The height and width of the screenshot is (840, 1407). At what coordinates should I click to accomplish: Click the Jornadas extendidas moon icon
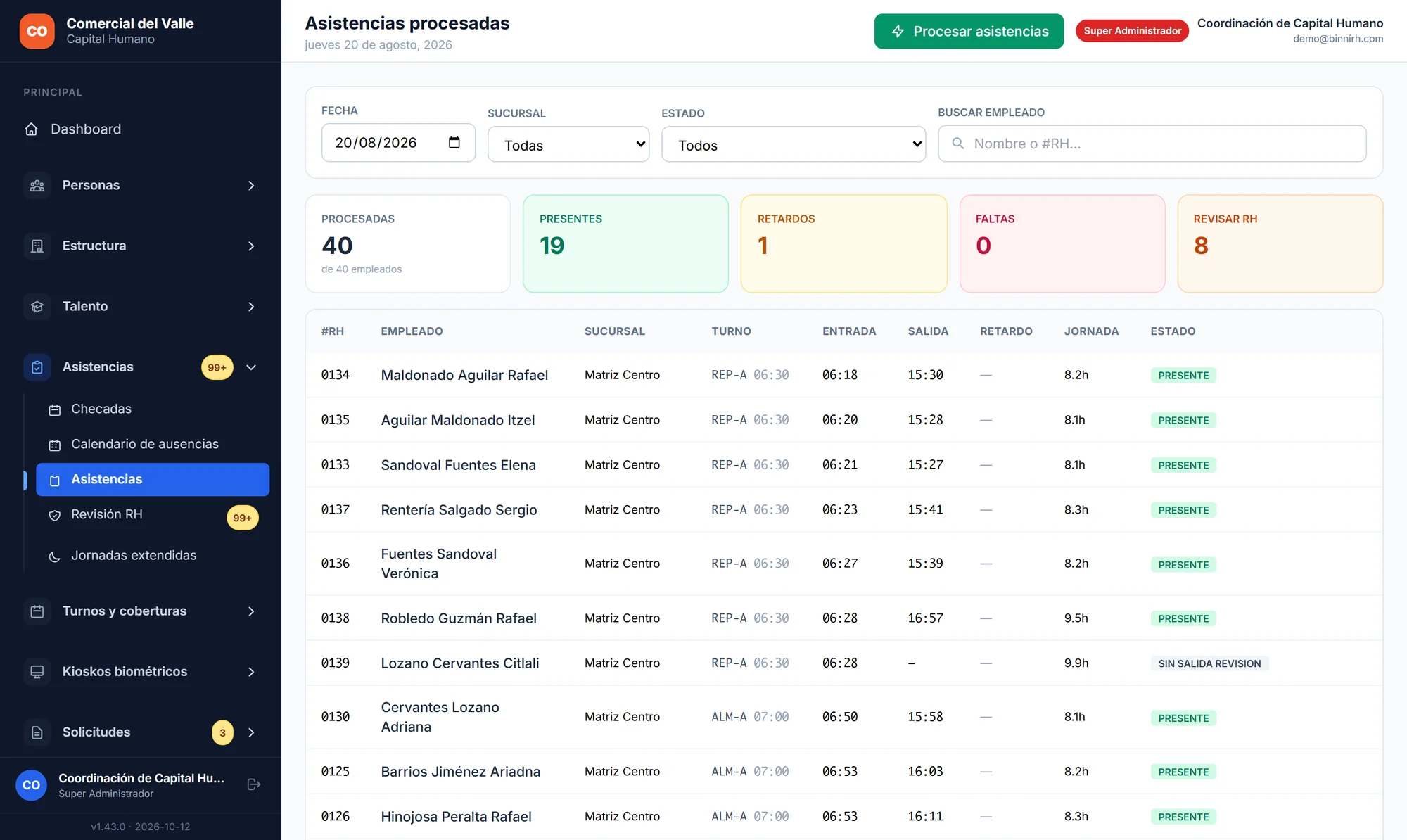[x=54, y=556]
